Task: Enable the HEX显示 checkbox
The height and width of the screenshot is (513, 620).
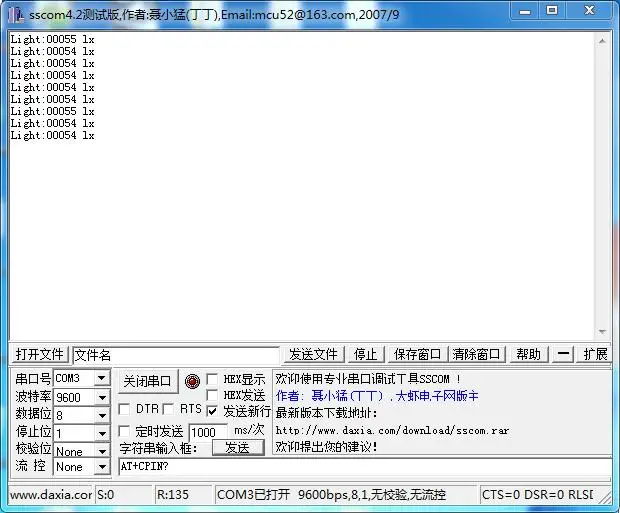Action: click(213, 379)
